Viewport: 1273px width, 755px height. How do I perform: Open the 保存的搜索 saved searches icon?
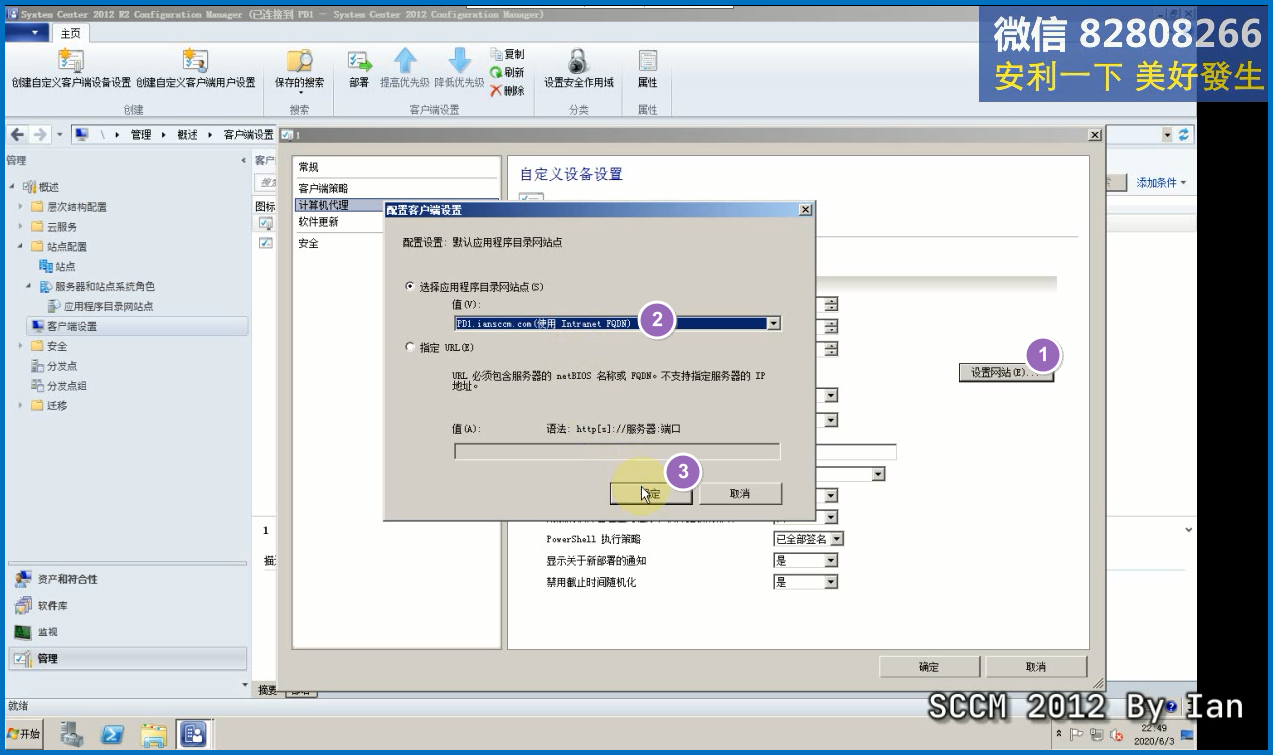300,61
